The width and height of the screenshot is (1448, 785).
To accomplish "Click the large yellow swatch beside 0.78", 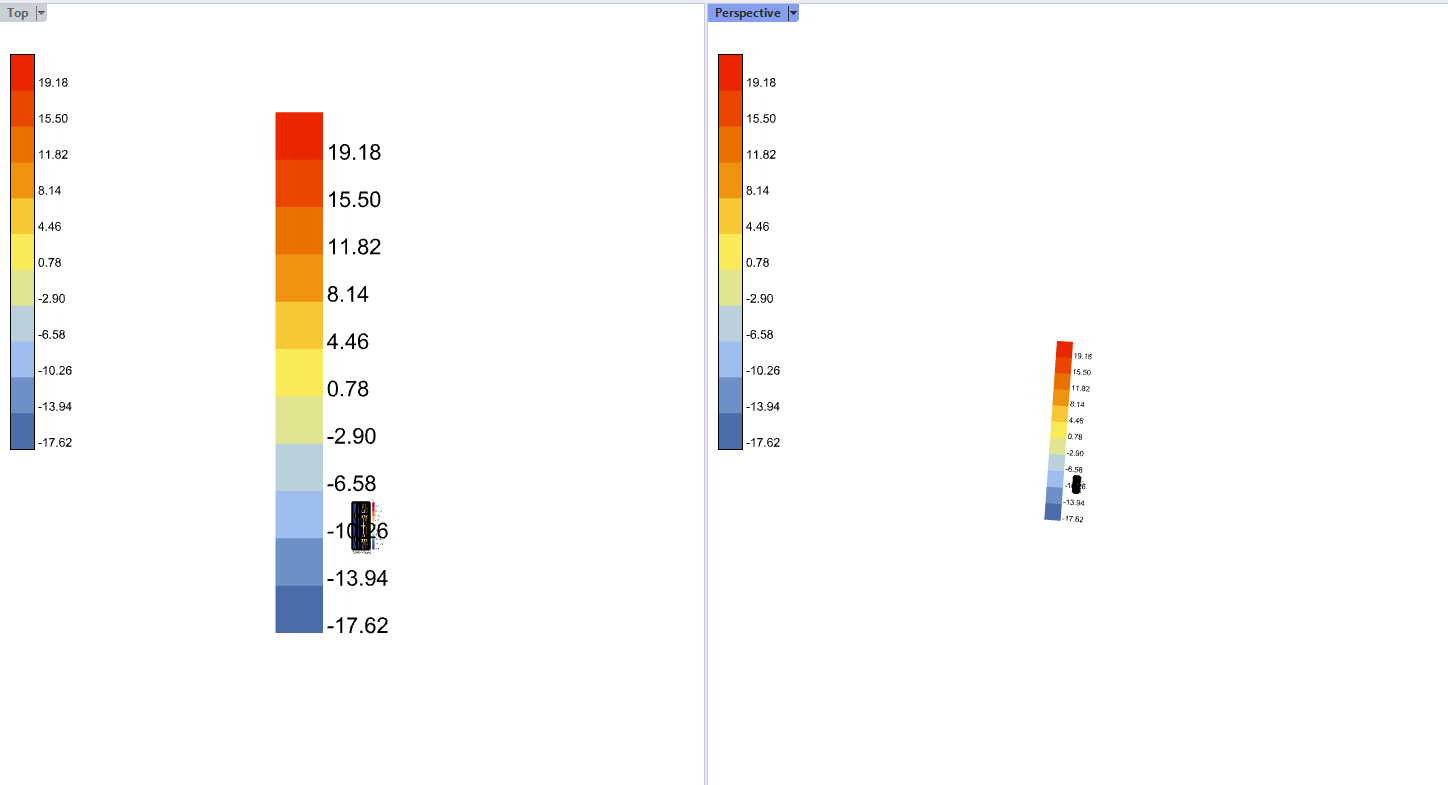I will click(299, 372).
